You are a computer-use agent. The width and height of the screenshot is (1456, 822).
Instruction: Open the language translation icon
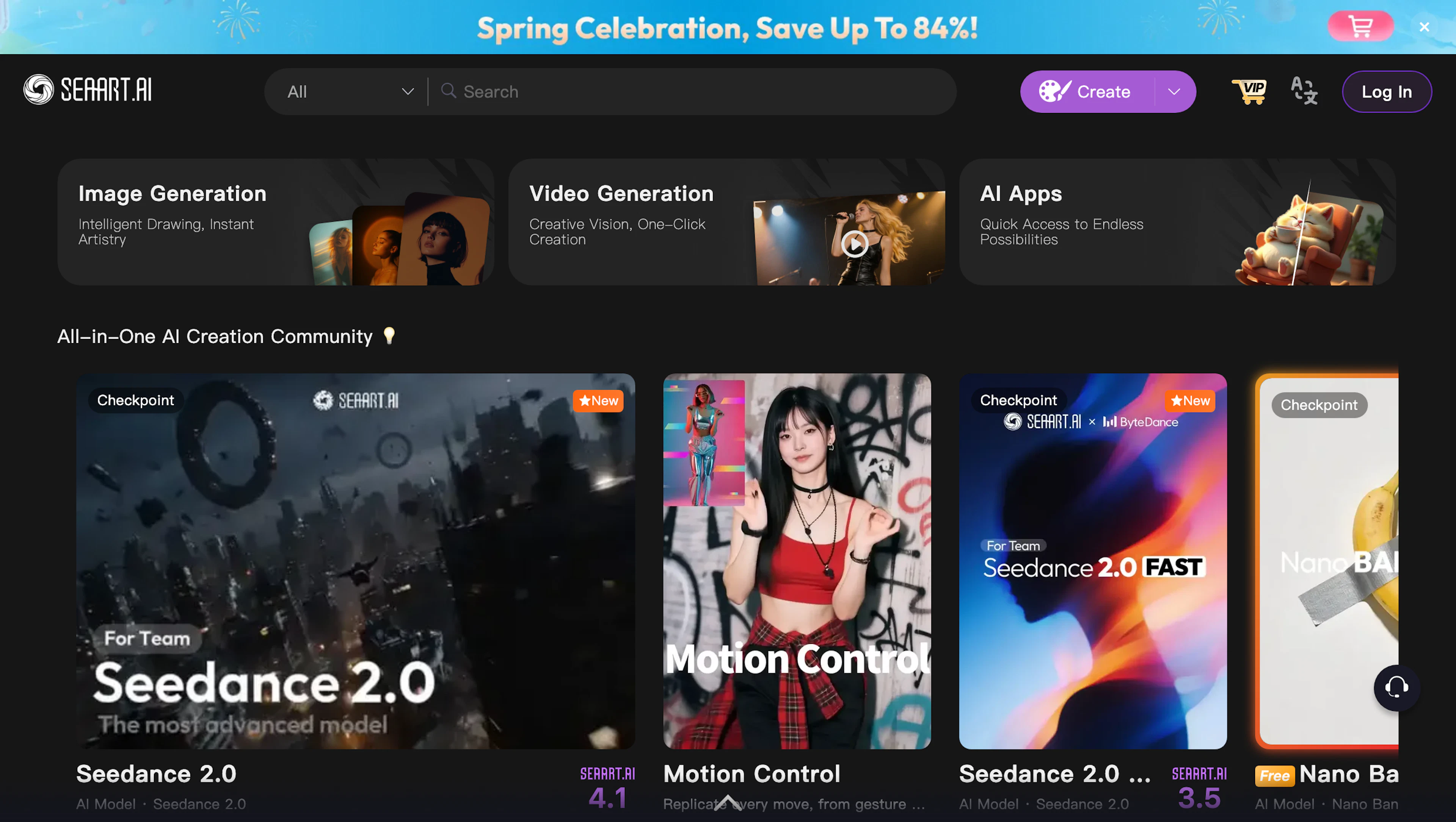click(1304, 91)
